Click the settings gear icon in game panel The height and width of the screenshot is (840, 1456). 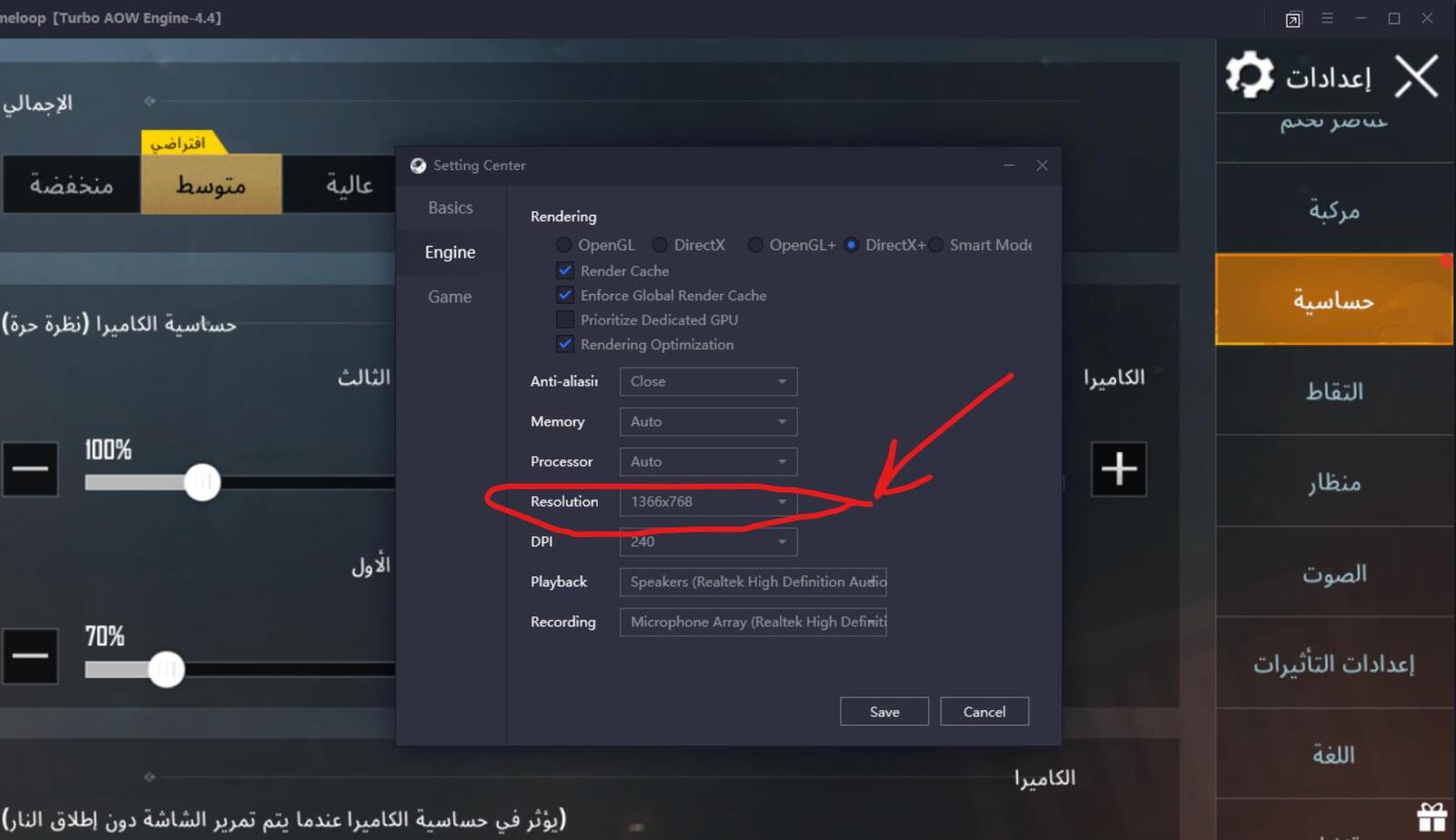pyautogui.click(x=1249, y=75)
